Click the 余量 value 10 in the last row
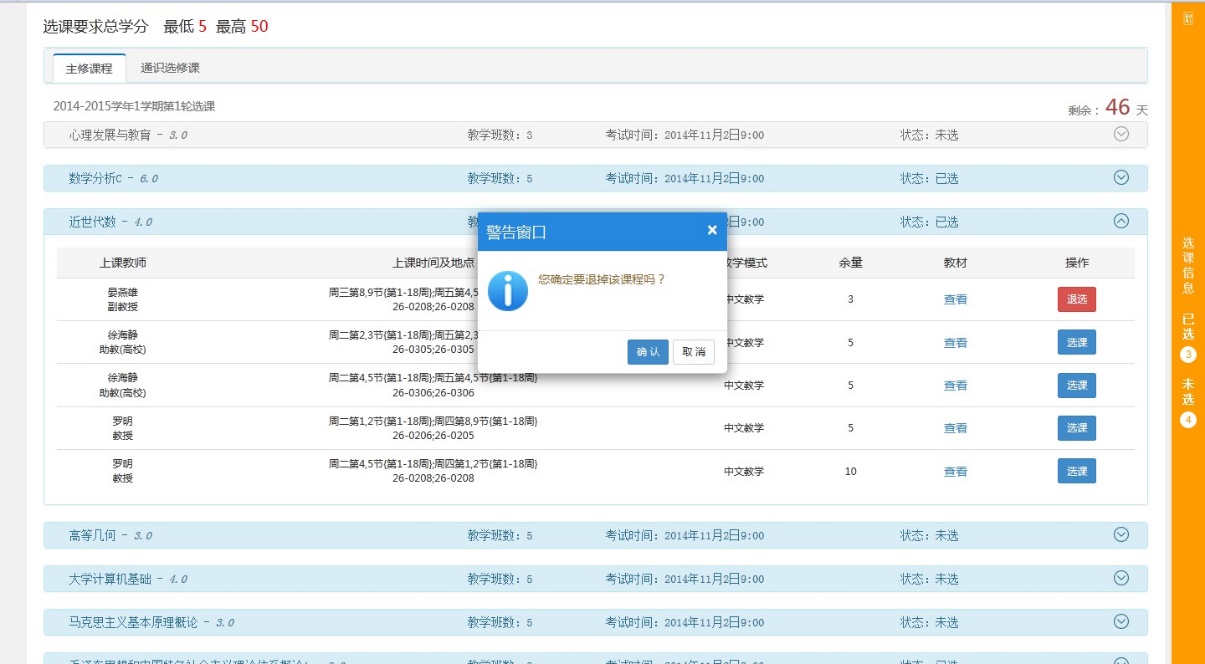The height and width of the screenshot is (664, 1205). (851, 471)
